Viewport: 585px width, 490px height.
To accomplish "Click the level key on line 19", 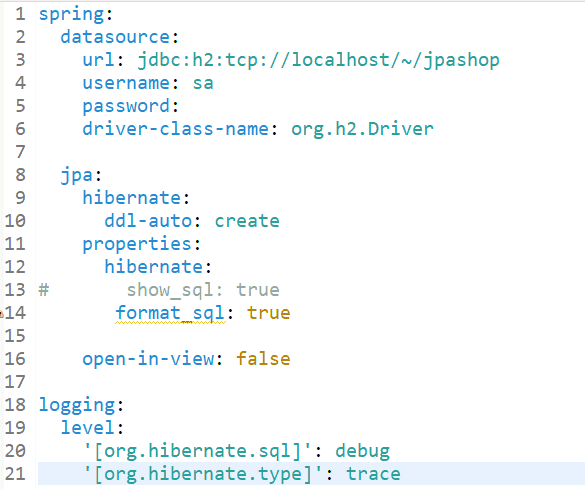I will (x=88, y=428).
